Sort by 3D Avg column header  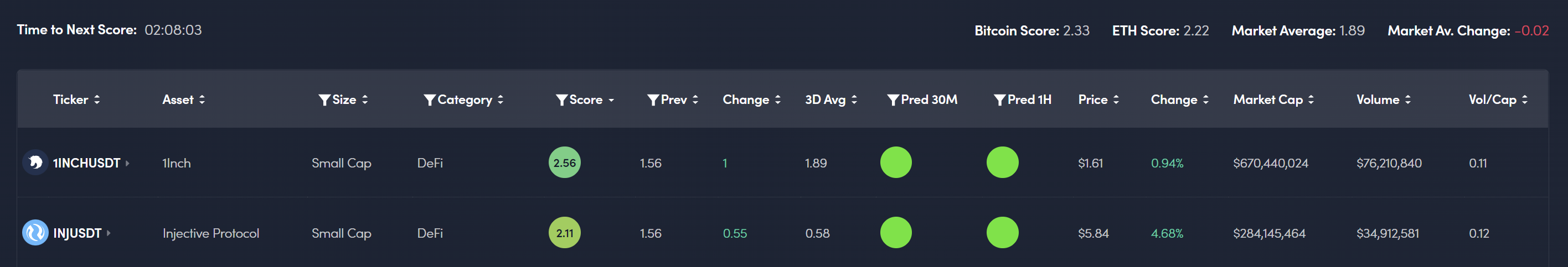831,100
